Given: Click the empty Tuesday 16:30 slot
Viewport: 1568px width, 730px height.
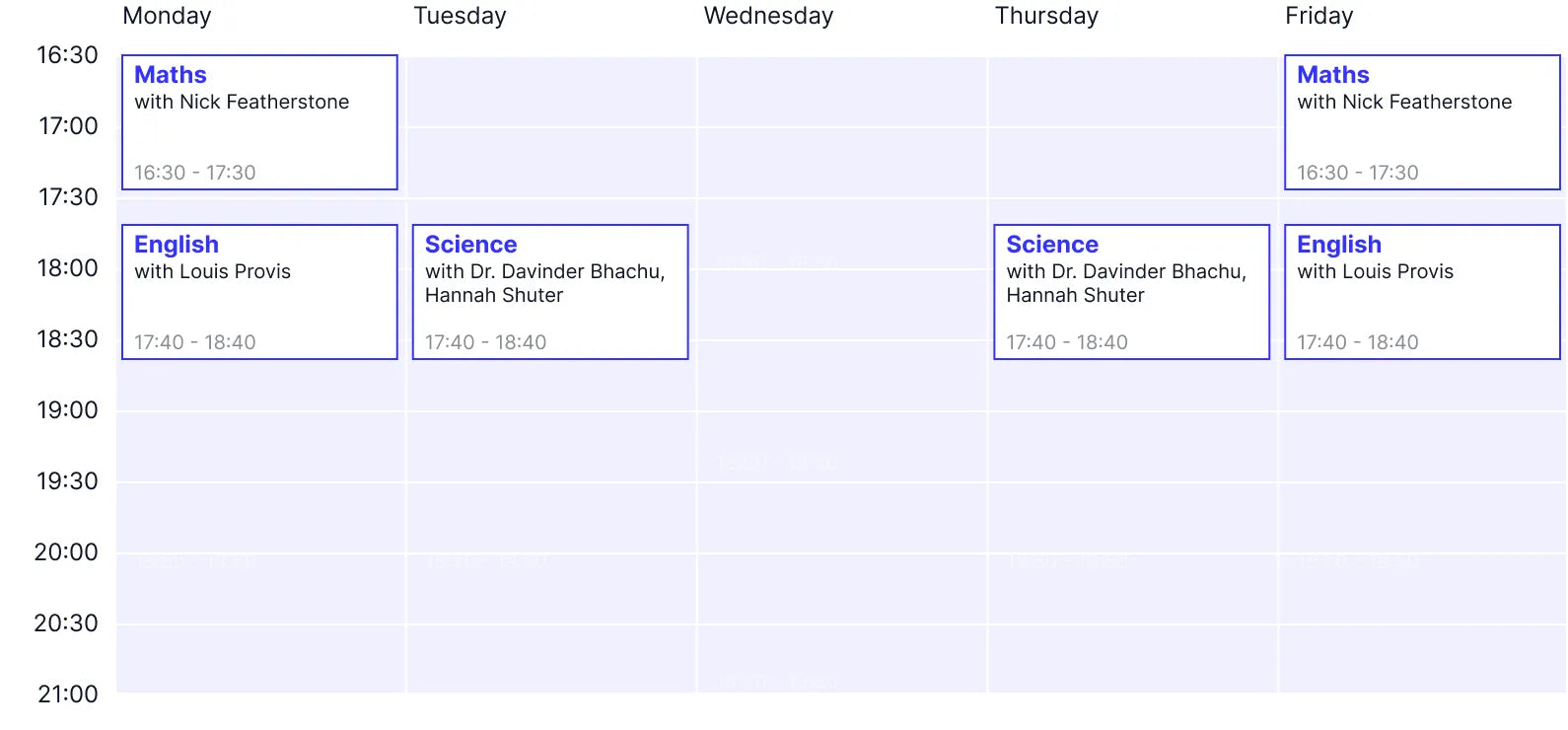Looking at the screenshot, I should coord(549,92).
